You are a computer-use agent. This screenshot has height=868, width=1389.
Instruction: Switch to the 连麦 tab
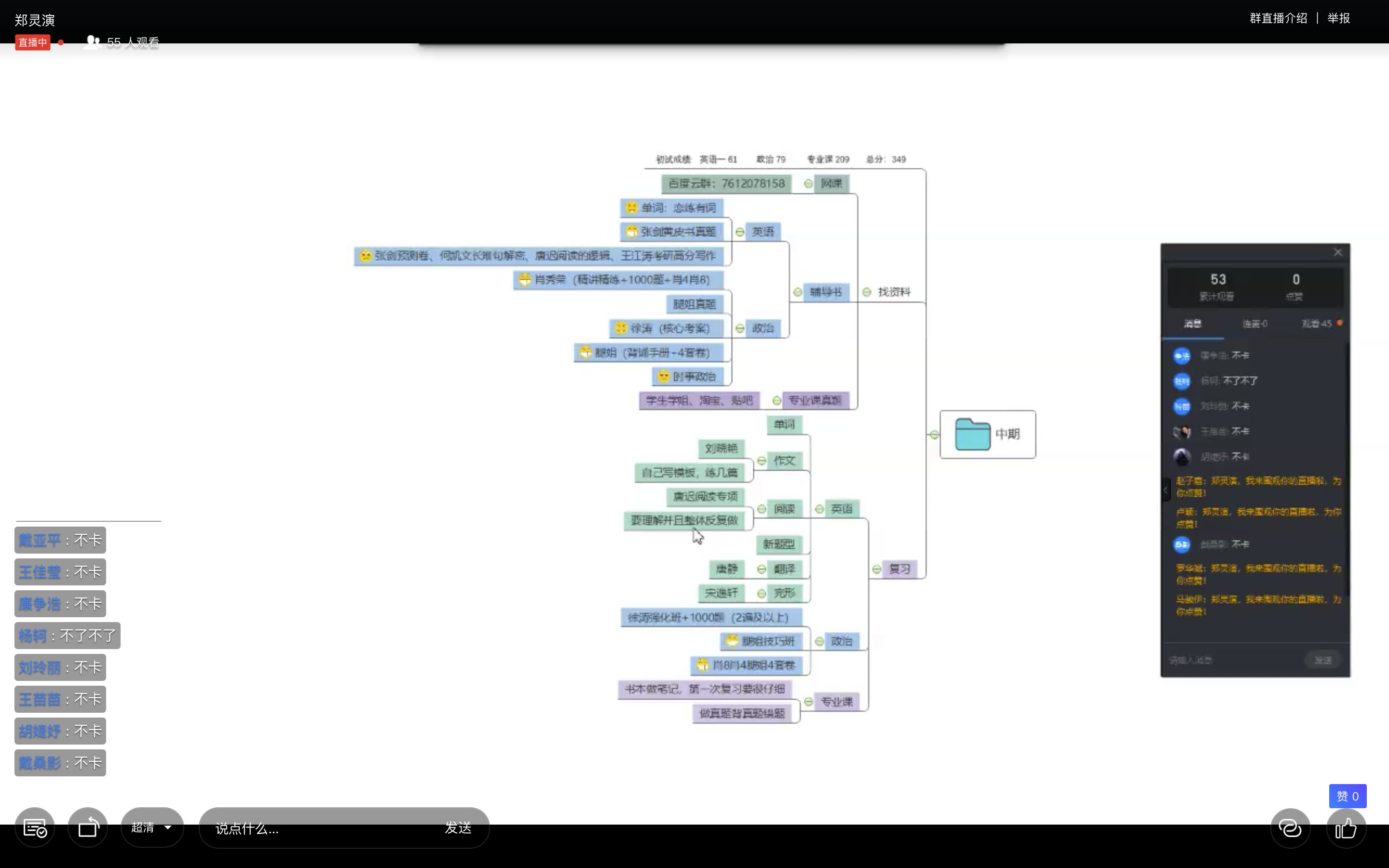(x=1254, y=324)
